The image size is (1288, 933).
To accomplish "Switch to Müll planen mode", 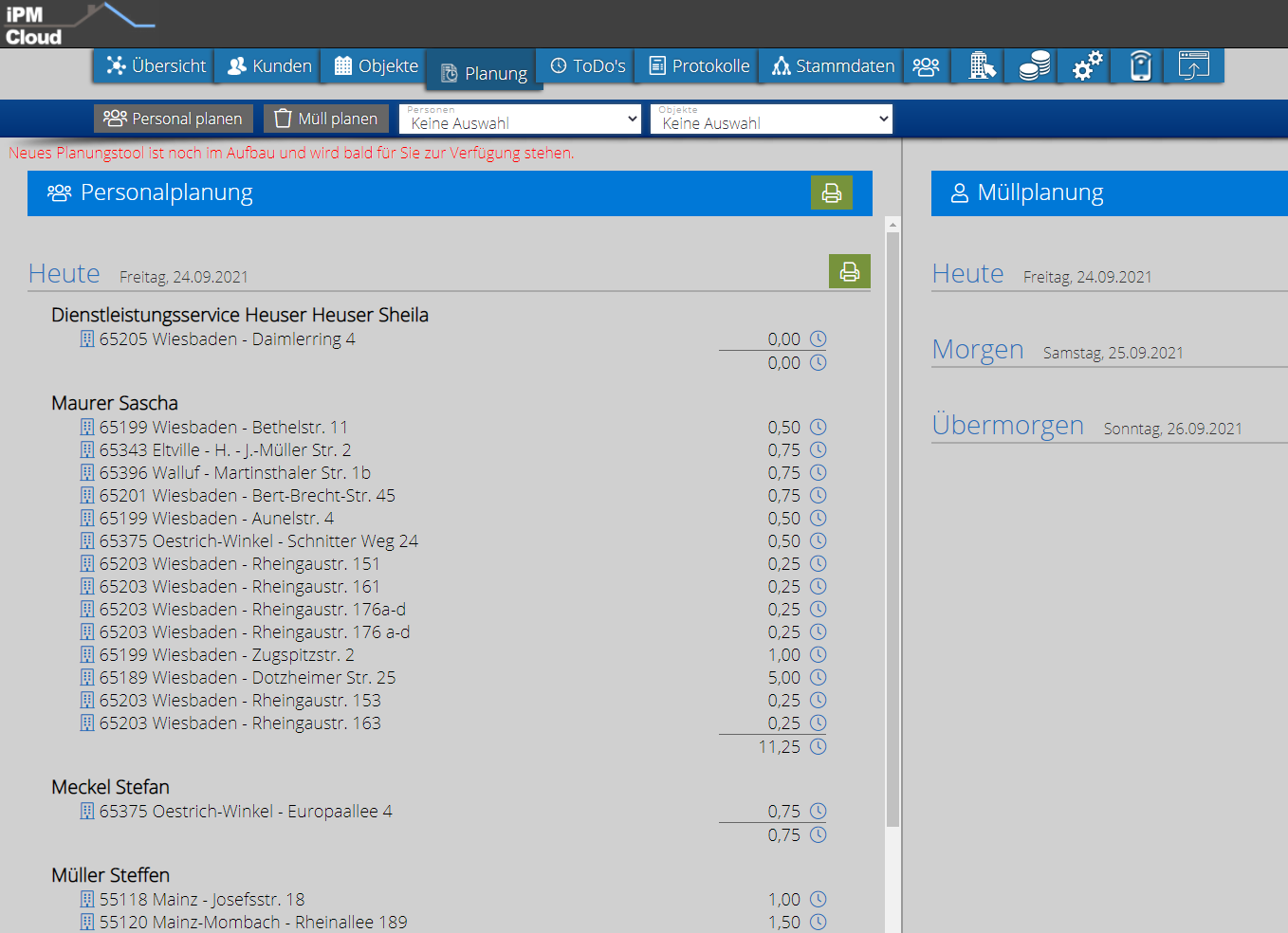I will pos(326,118).
